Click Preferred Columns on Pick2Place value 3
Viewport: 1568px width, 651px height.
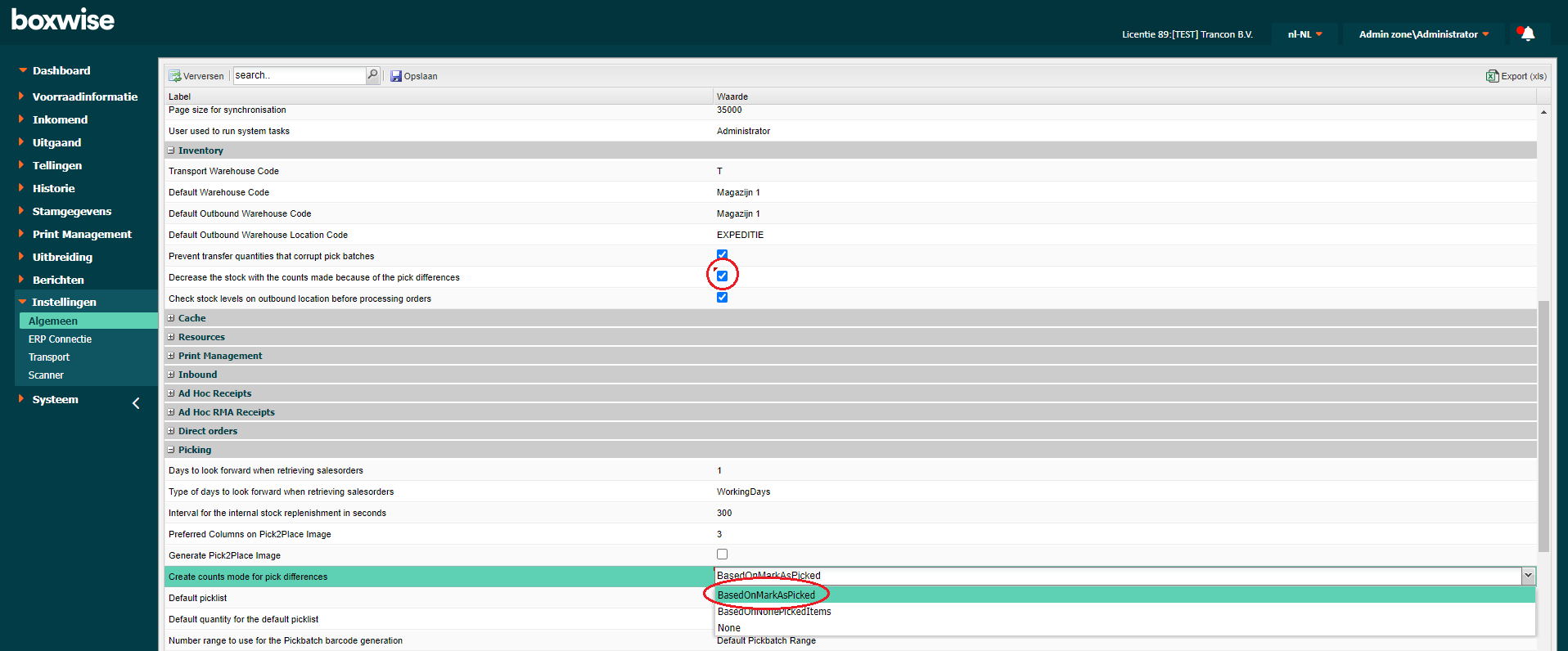[719, 534]
